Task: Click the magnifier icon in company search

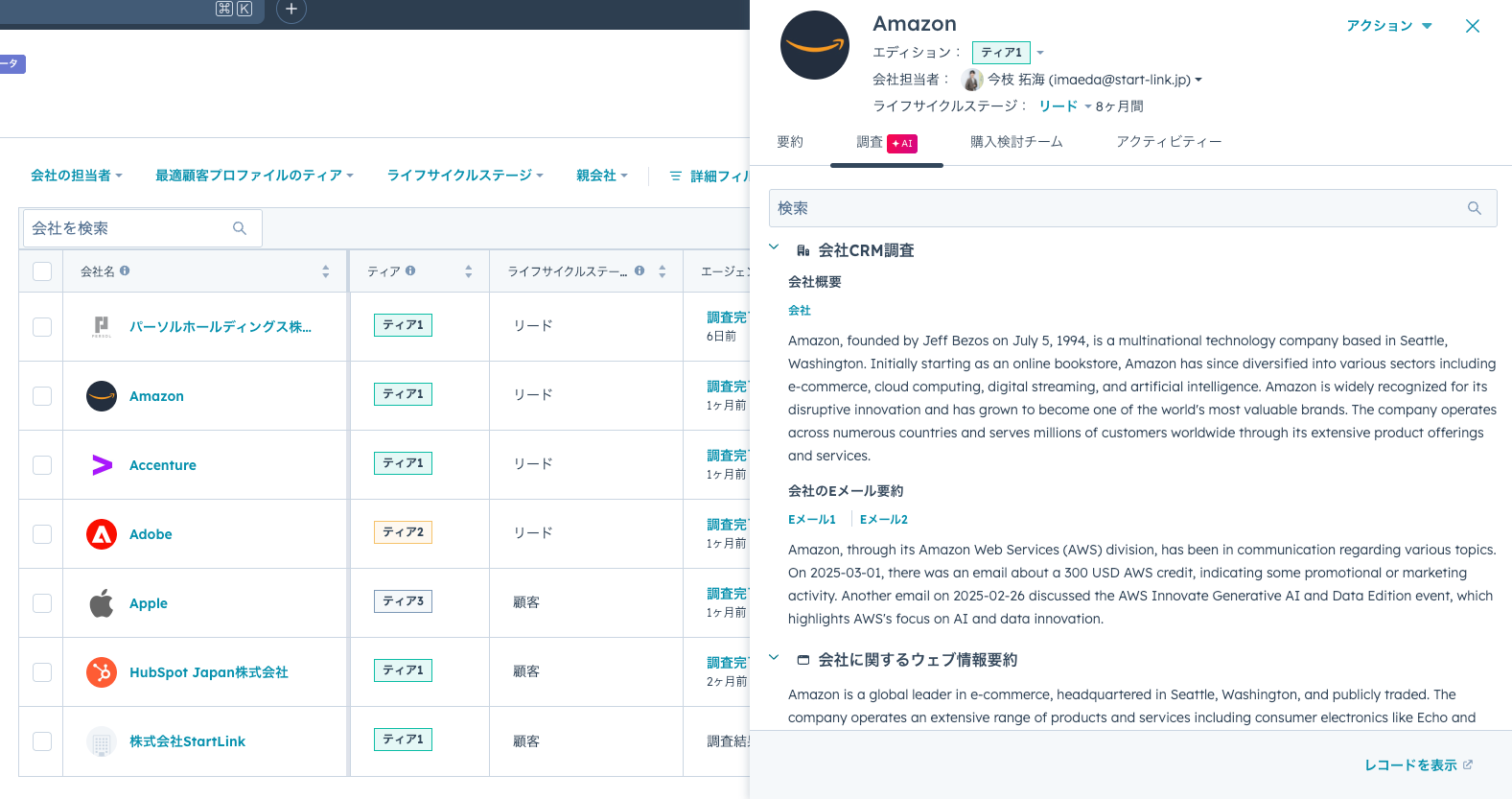Action: coord(240,228)
